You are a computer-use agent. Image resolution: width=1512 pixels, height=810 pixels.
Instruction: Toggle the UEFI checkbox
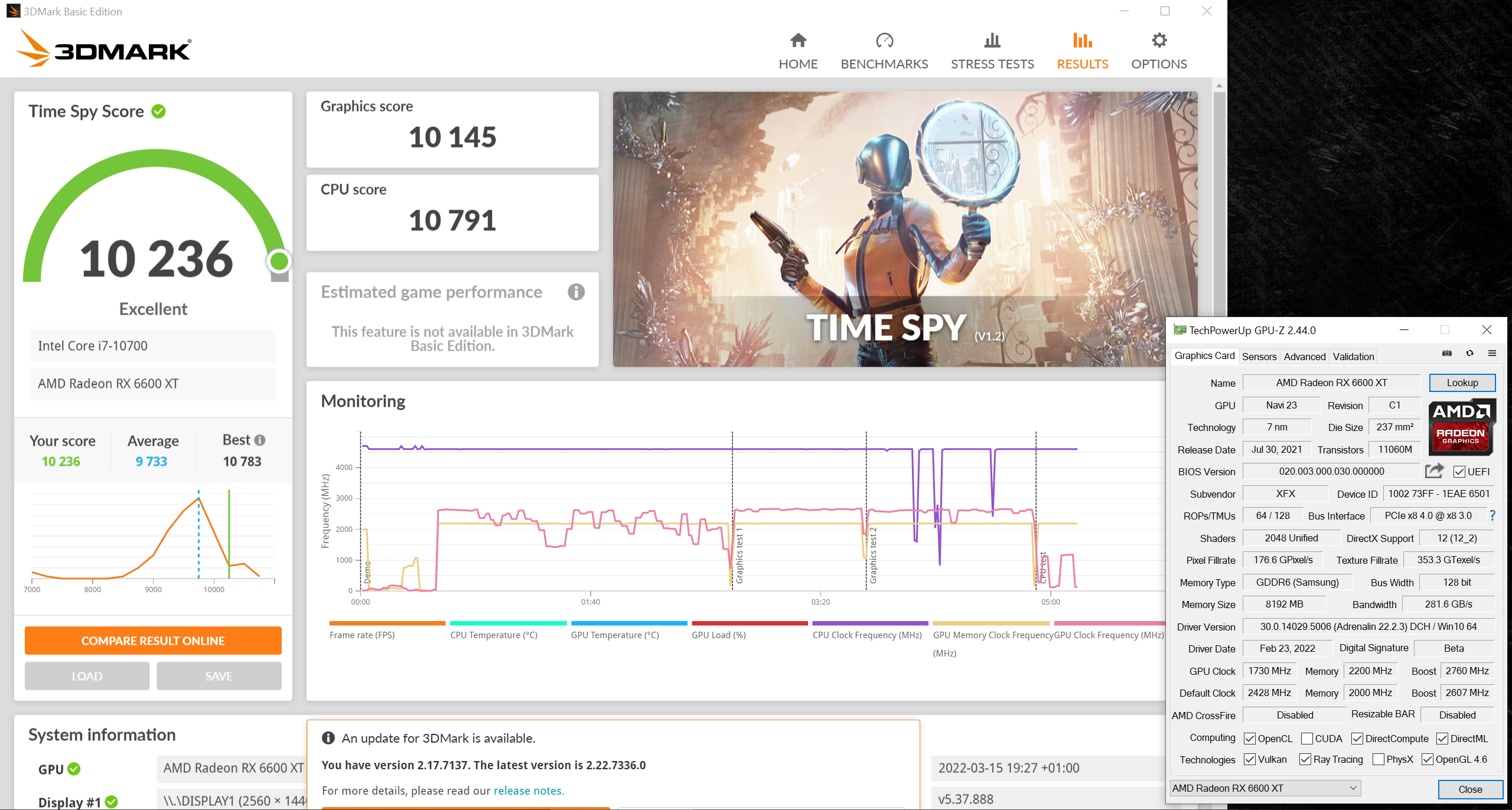coord(1459,472)
